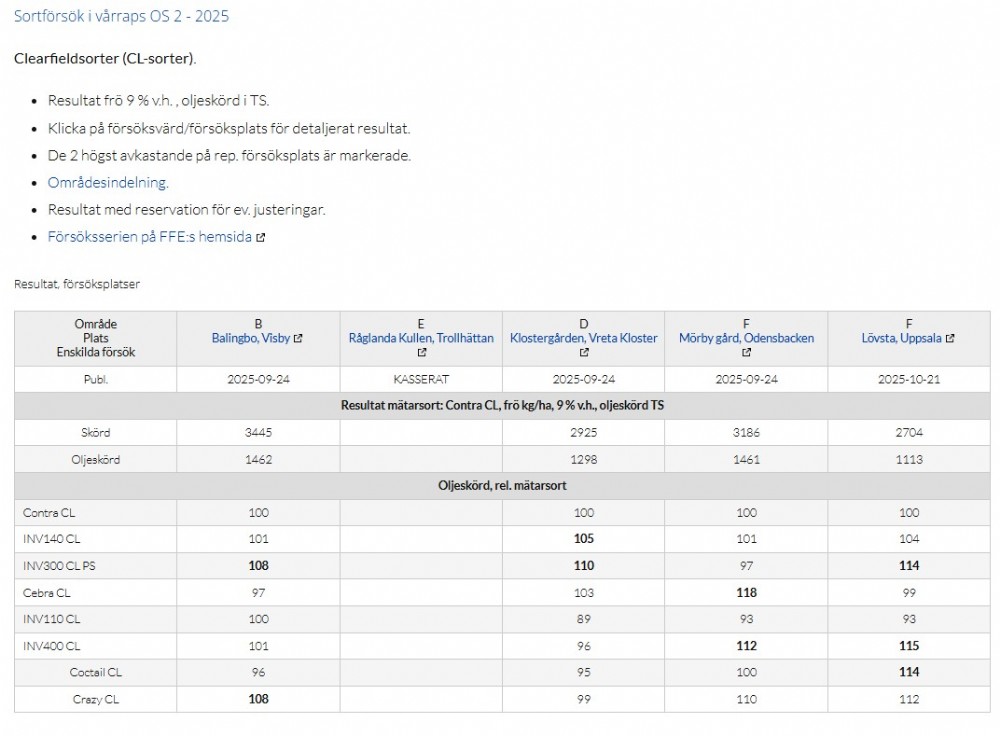Select the Coctail CL row label
Image resolution: width=1000 pixels, height=736 pixels.
tap(96, 673)
